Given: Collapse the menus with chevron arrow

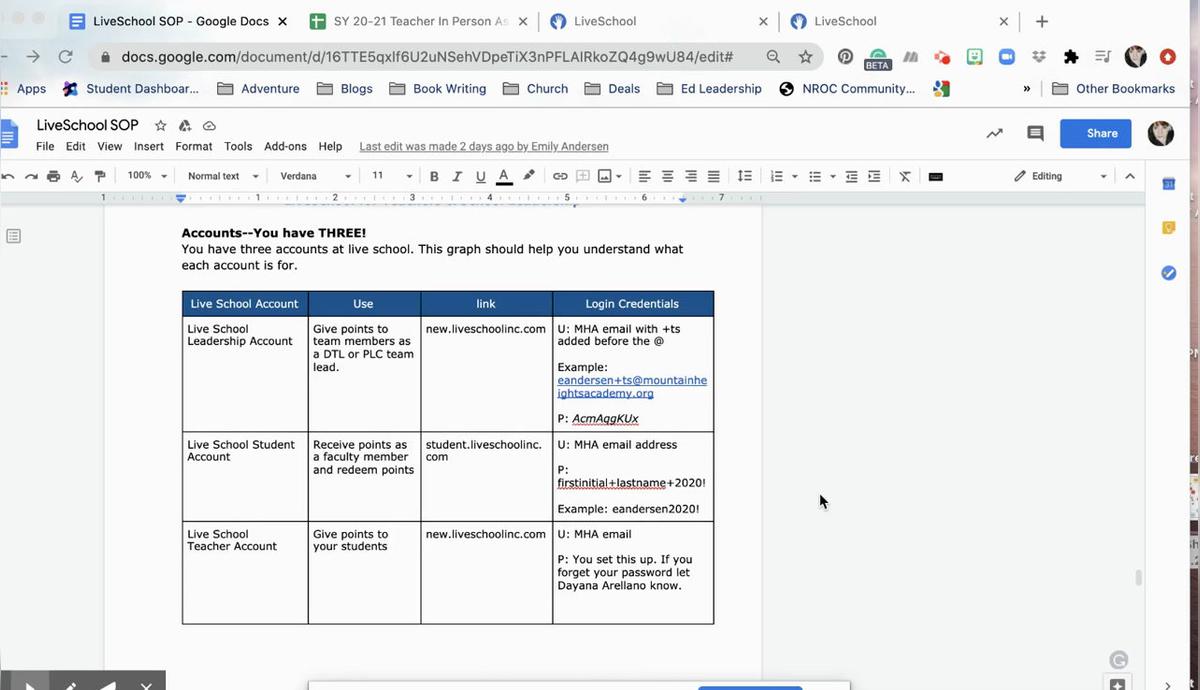Looking at the screenshot, I should click(1130, 176).
